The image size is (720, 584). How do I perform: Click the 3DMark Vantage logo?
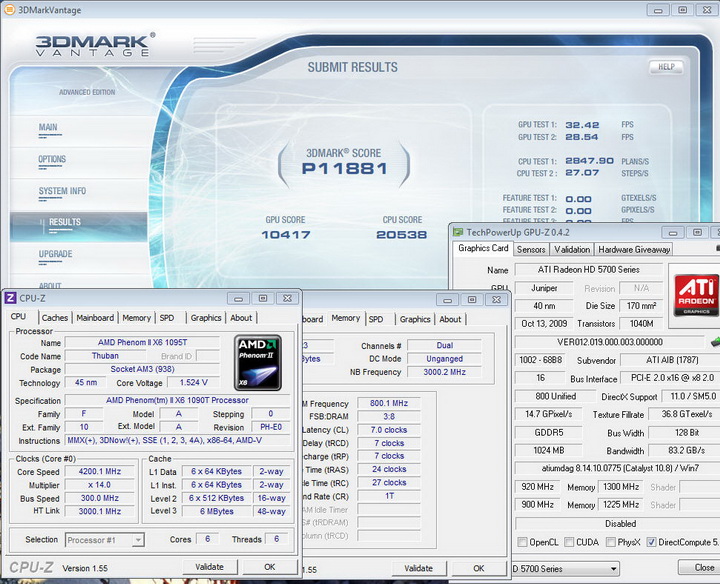[95, 45]
